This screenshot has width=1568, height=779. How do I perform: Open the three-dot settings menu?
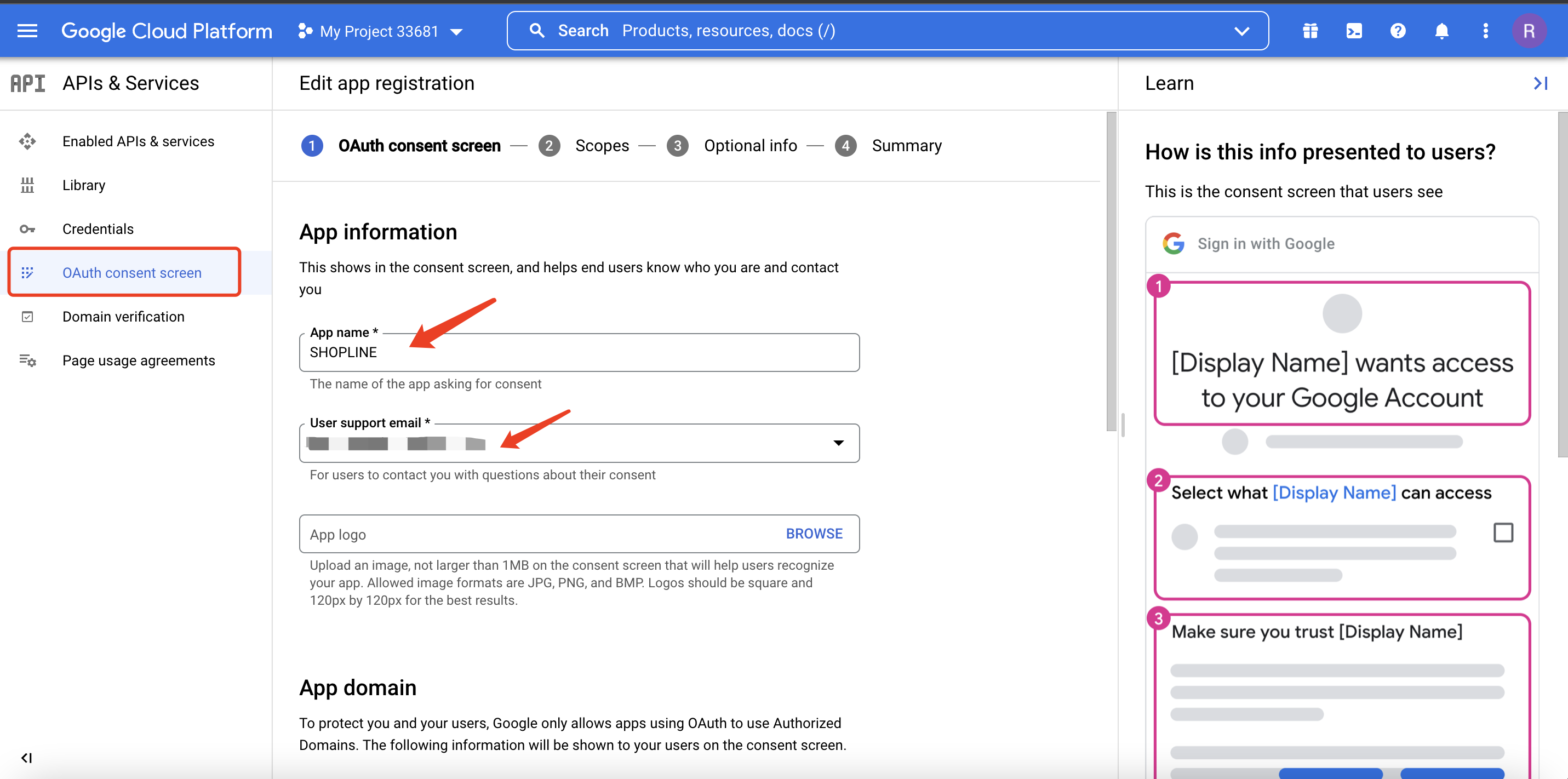pyautogui.click(x=1485, y=31)
